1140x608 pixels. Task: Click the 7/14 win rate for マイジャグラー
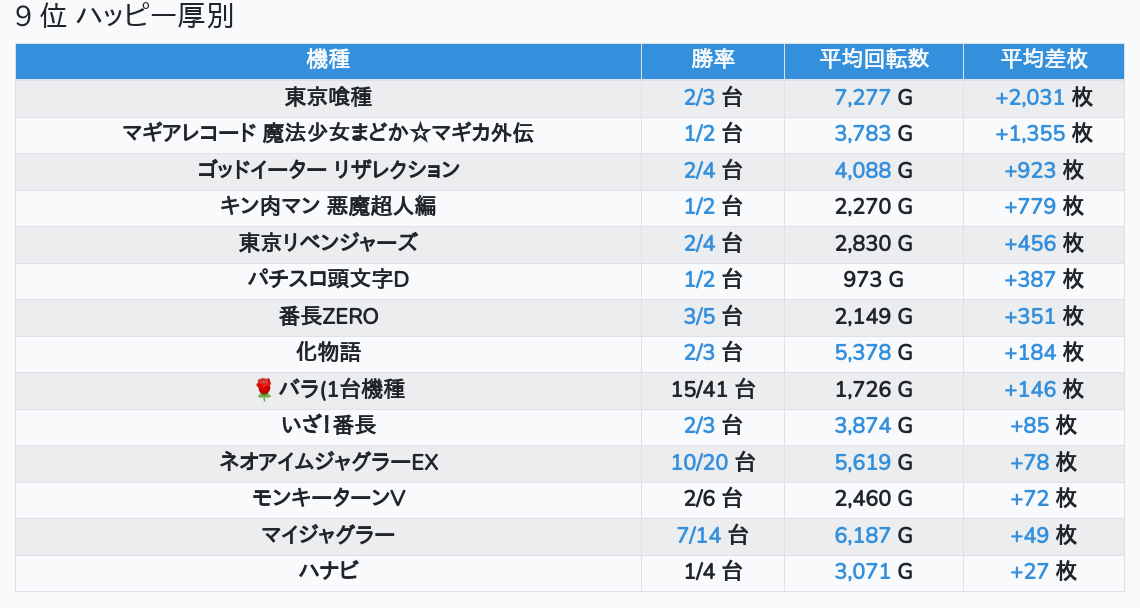pos(699,535)
